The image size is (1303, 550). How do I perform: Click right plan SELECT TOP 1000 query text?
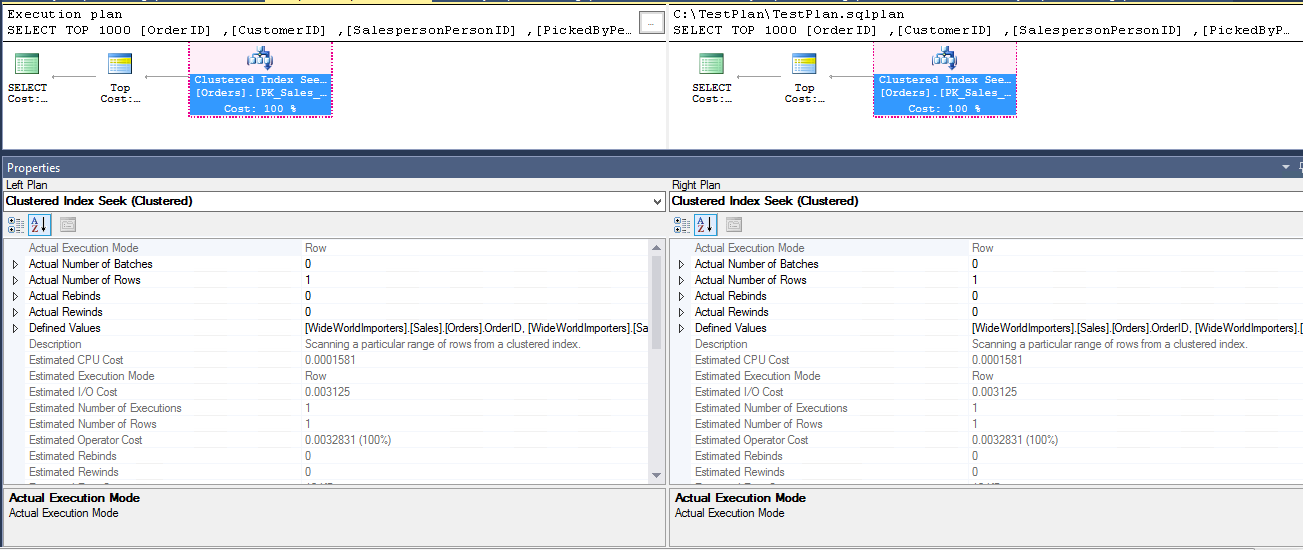coord(980,30)
